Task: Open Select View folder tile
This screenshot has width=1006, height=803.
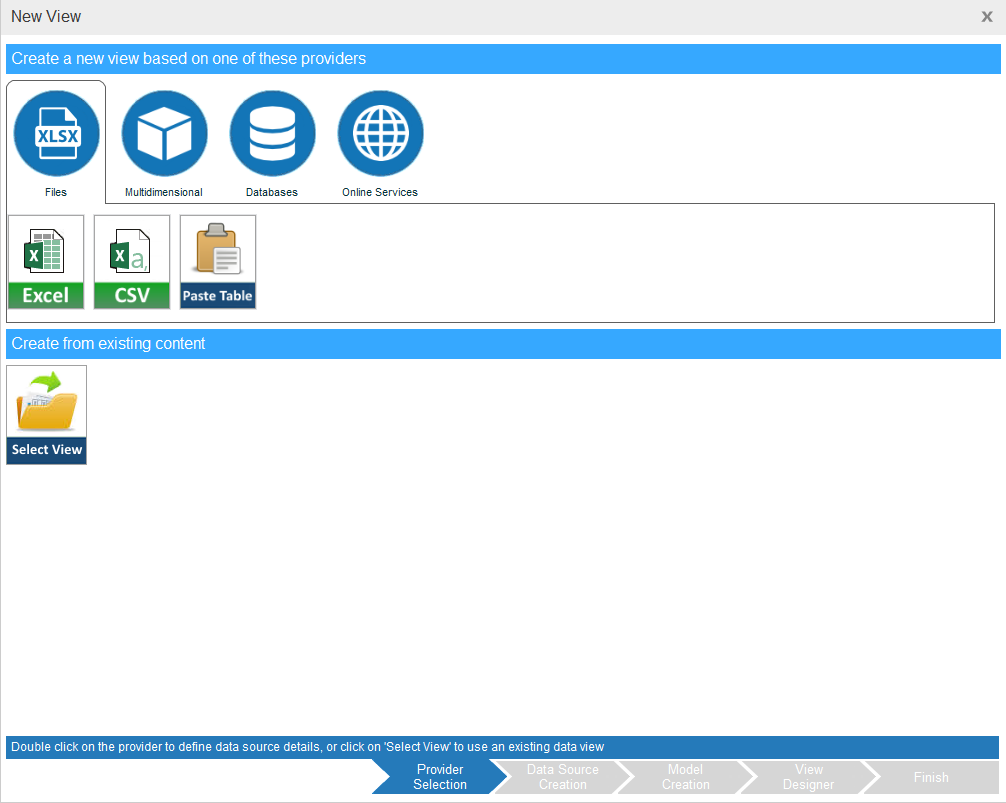Action: (46, 414)
